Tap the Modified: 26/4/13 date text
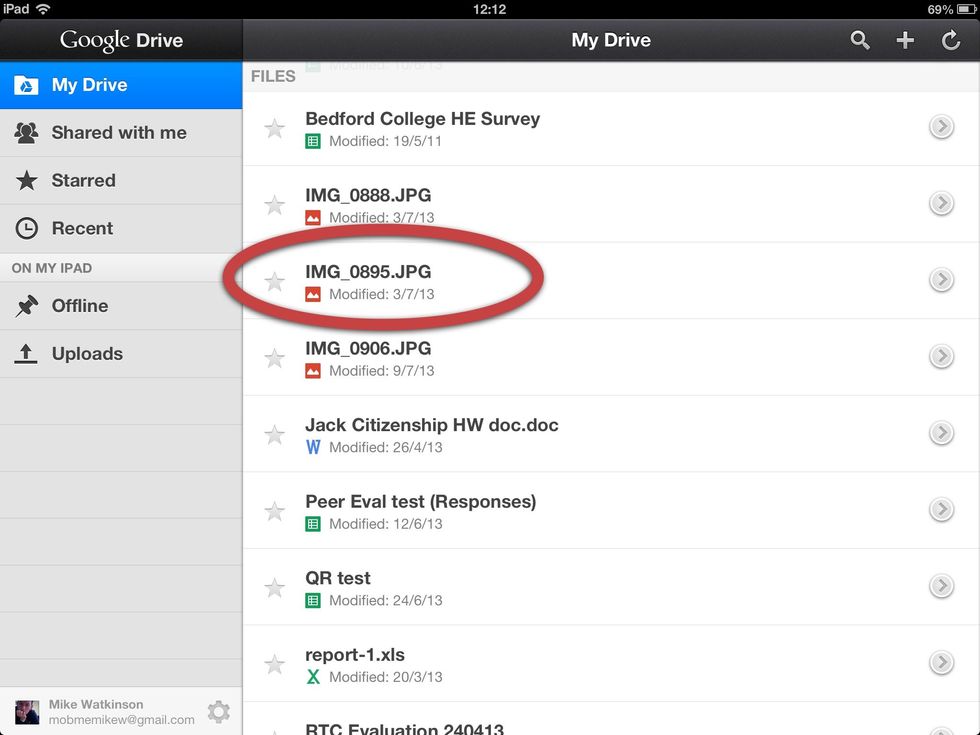The image size is (980, 735). click(x=386, y=448)
